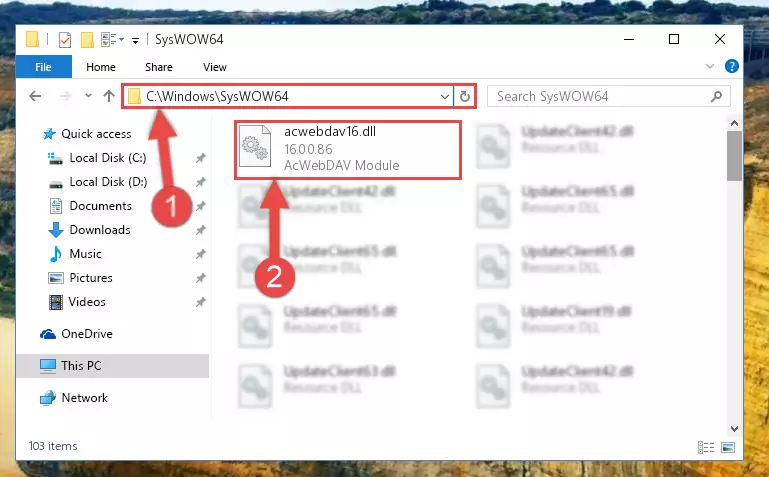Screen dimensions: 769x477
Task: Open the Recent locations dropdown arrow
Action: 88,96
